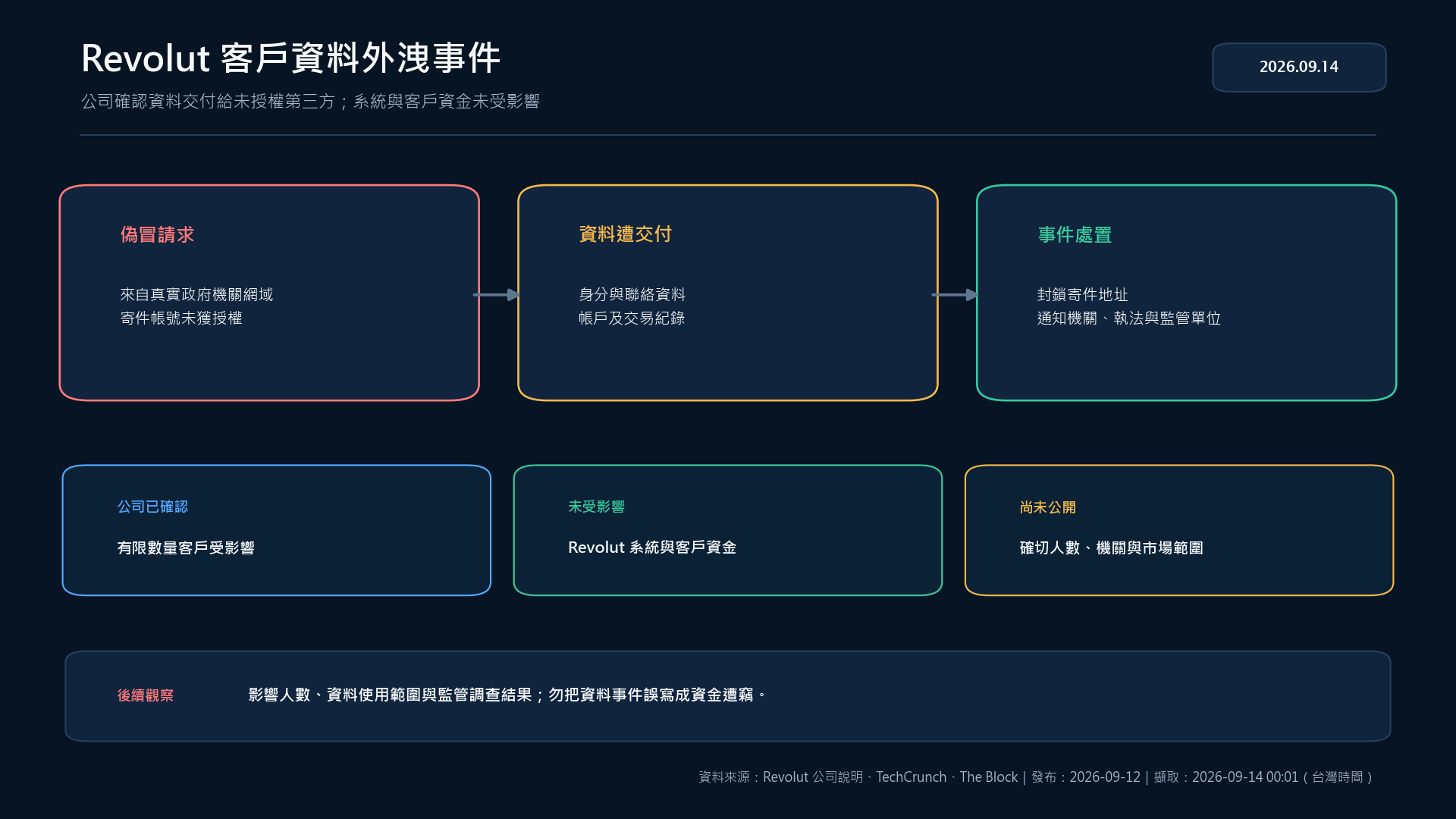
Task: Select the text Revolut 系統與客戶資金
Action: (652, 548)
